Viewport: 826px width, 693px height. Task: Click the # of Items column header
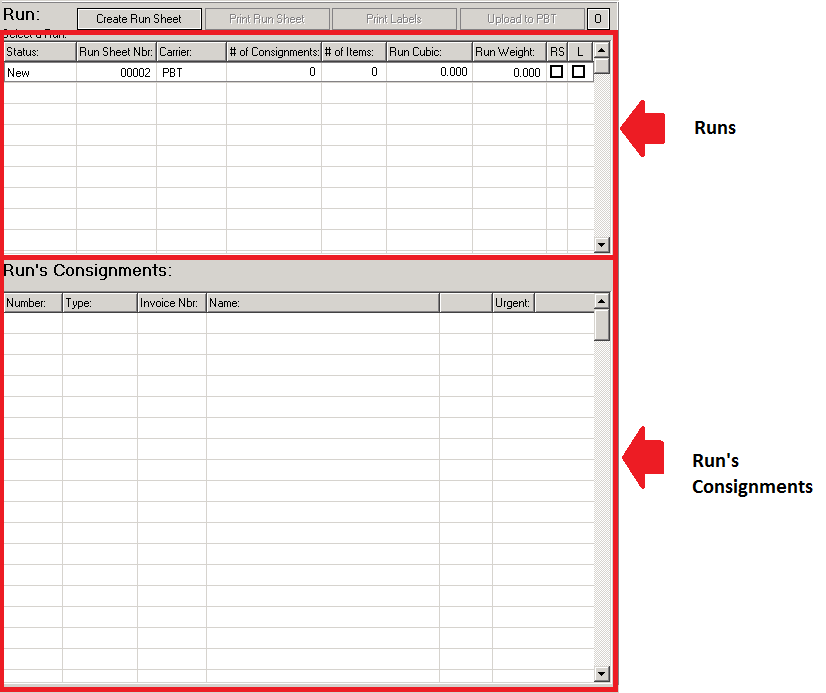[354, 52]
